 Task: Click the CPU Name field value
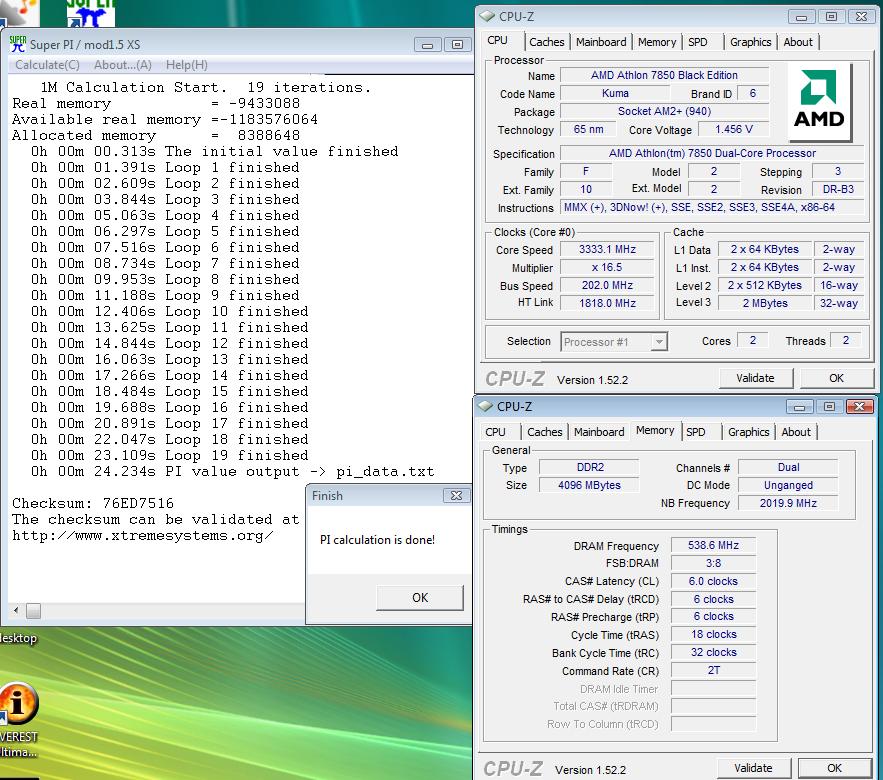[665, 75]
